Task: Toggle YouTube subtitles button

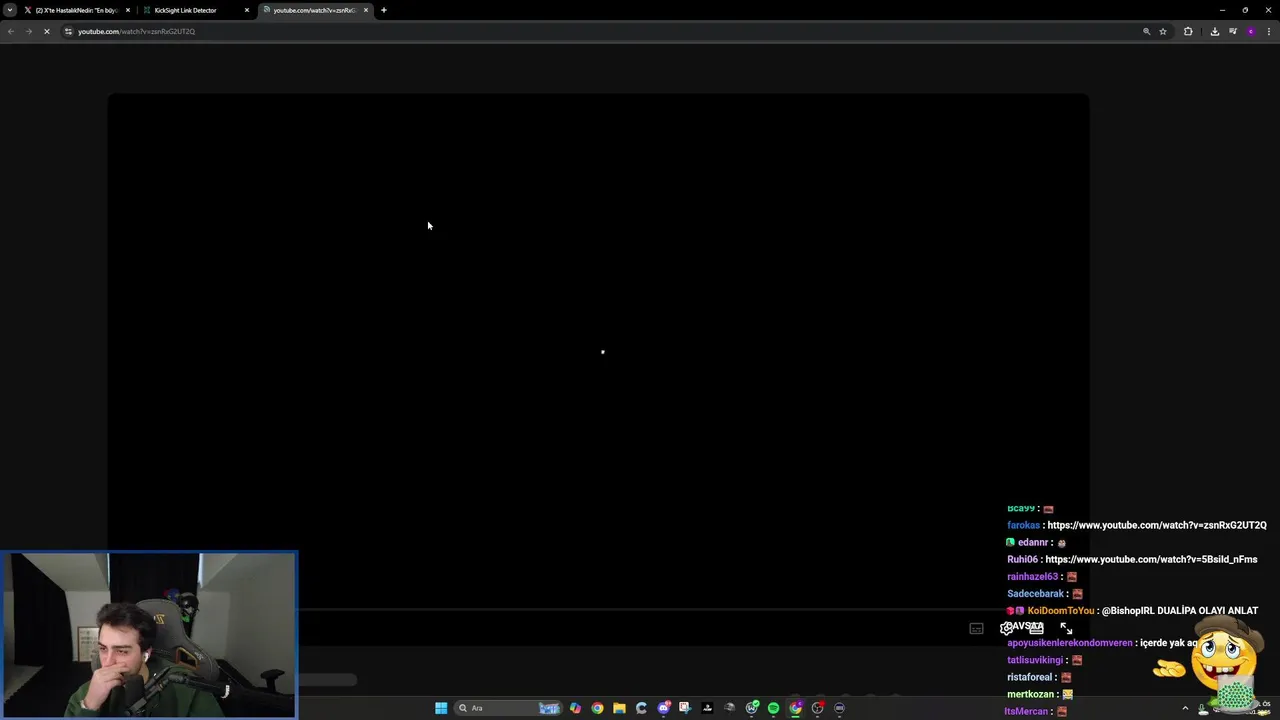Action: pos(976,628)
